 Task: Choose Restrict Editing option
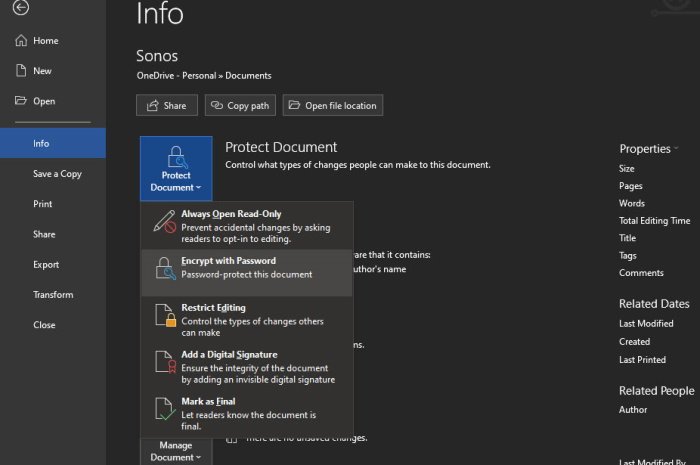247,320
